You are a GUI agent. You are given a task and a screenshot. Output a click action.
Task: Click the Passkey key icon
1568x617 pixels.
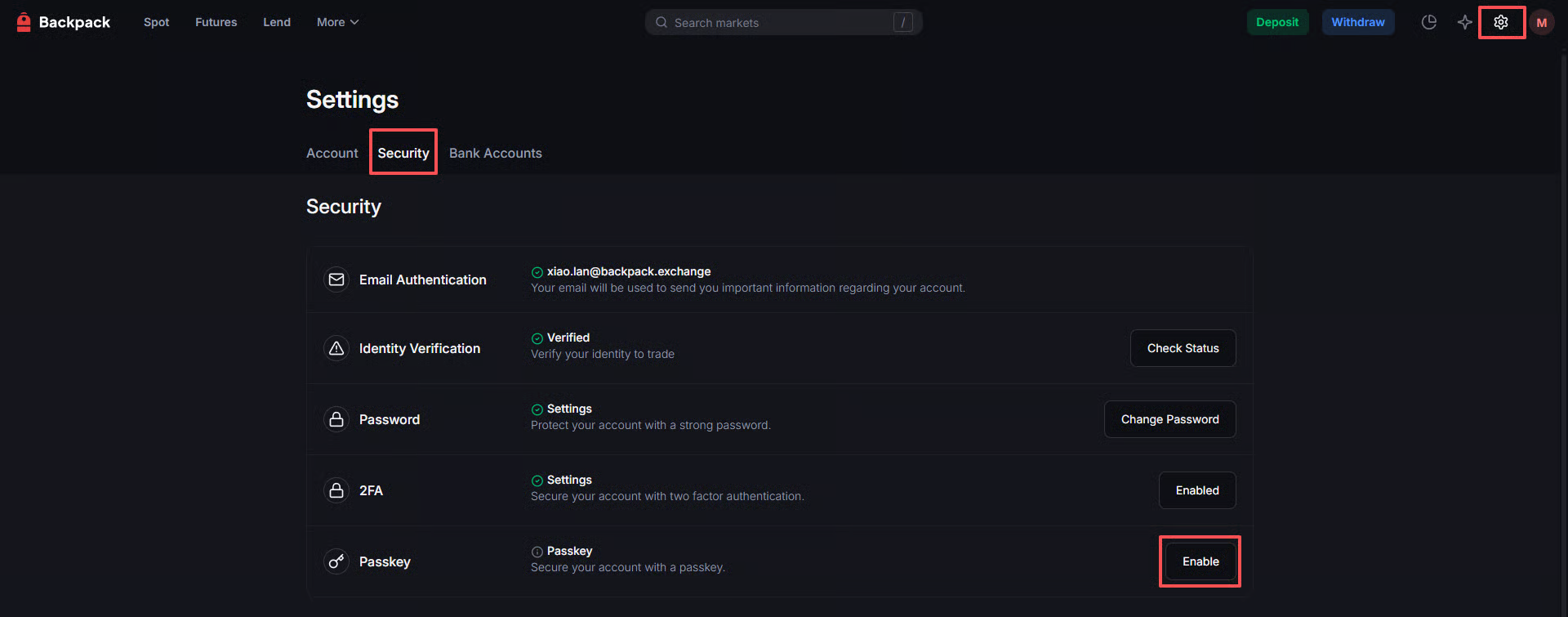(x=336, y=561)
